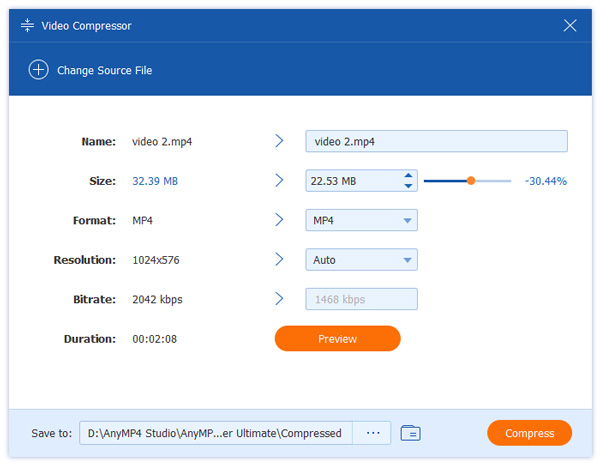
Task: Click the arrow icon in Resolution row
Action: (279, 260)
